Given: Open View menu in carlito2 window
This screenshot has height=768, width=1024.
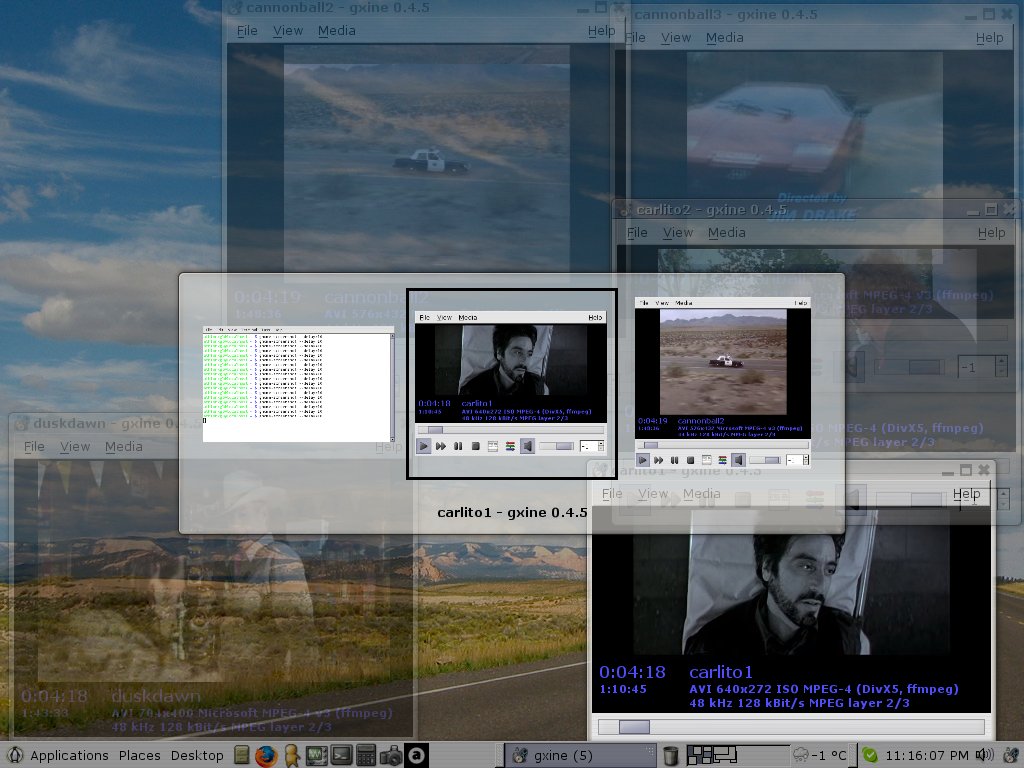Looking at the screenshot, I should point(678,232).
